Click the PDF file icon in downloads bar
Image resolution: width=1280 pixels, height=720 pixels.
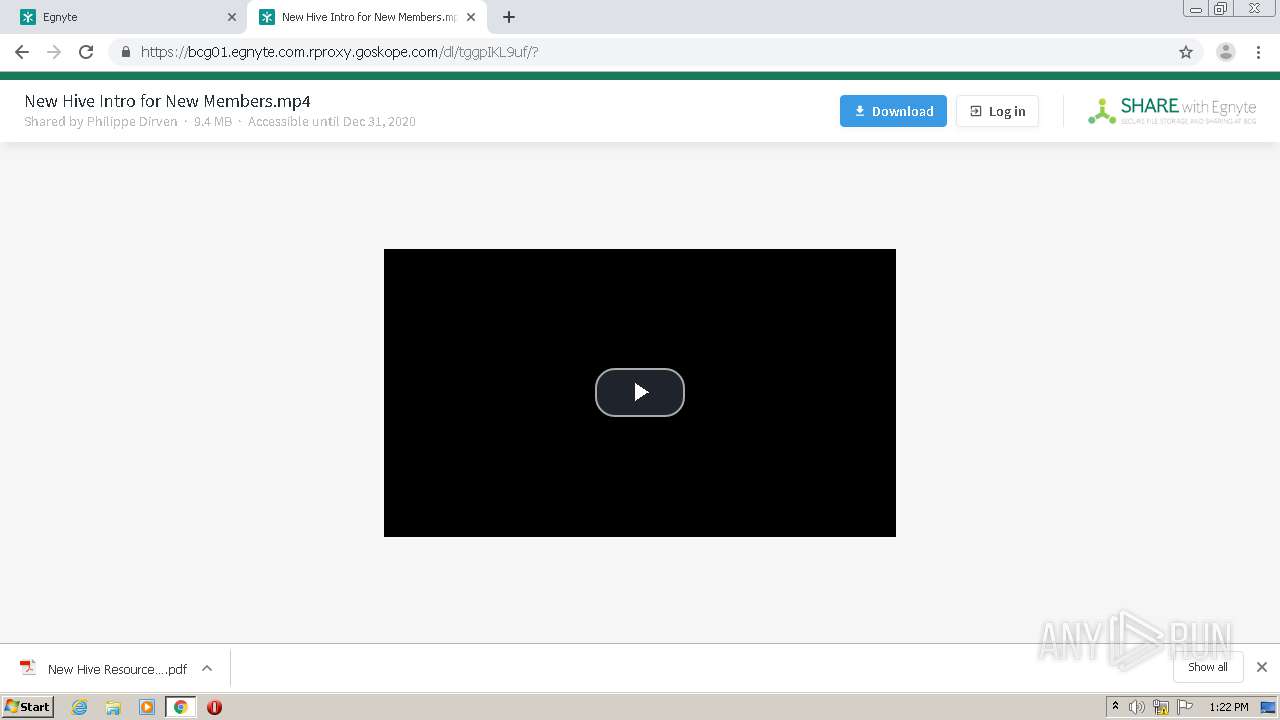(28, 668)
